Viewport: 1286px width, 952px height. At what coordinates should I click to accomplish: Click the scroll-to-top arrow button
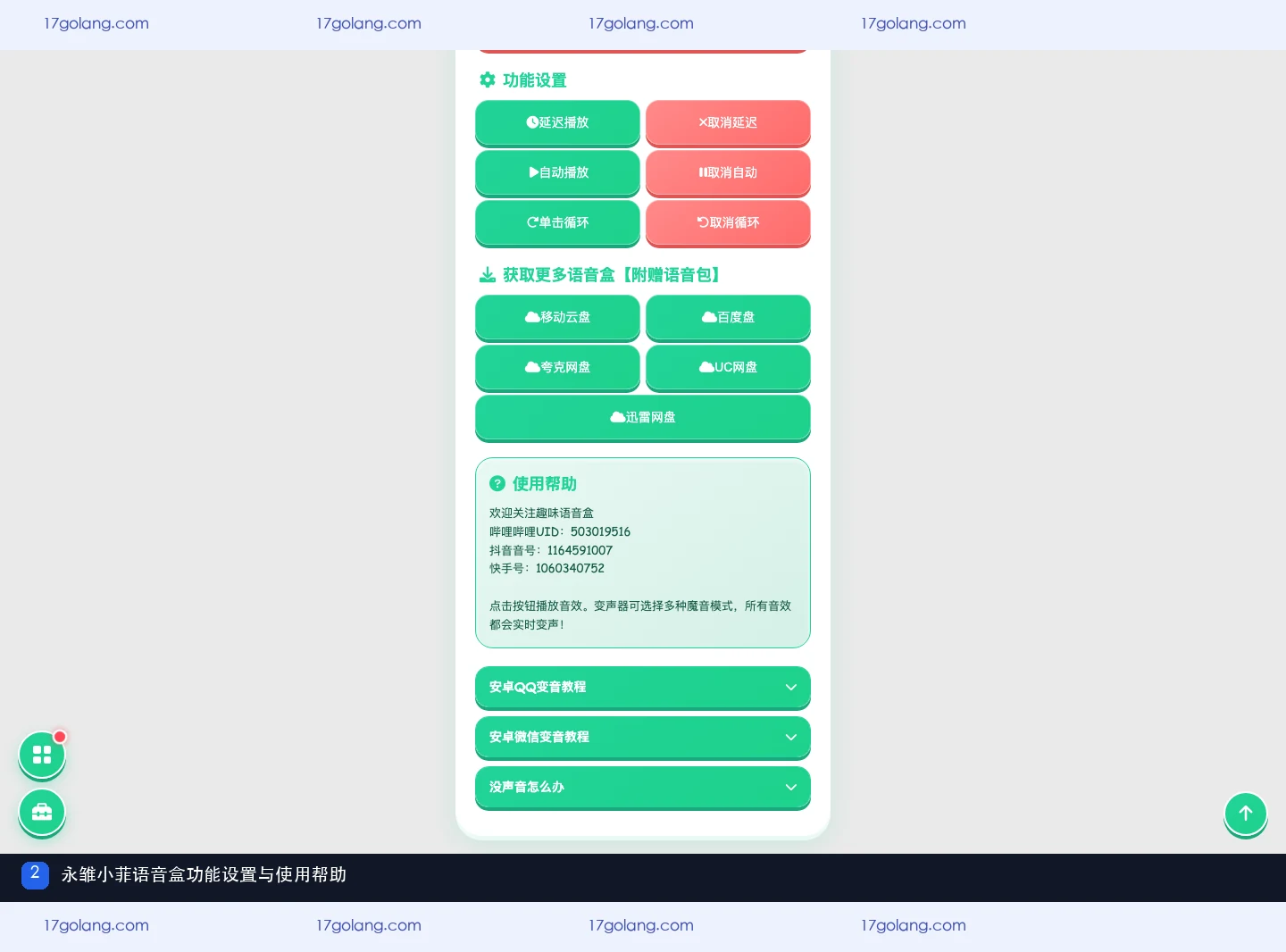point(1246,814)
